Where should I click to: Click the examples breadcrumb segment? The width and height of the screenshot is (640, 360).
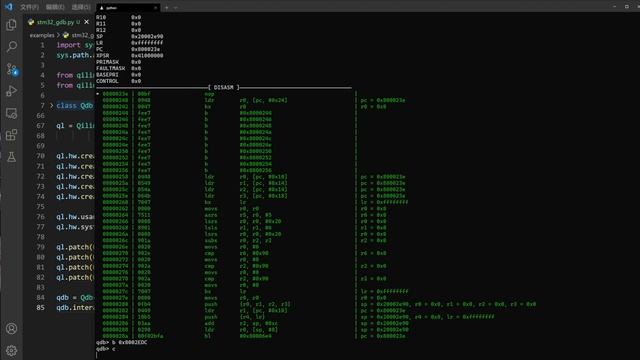(42, 36)
